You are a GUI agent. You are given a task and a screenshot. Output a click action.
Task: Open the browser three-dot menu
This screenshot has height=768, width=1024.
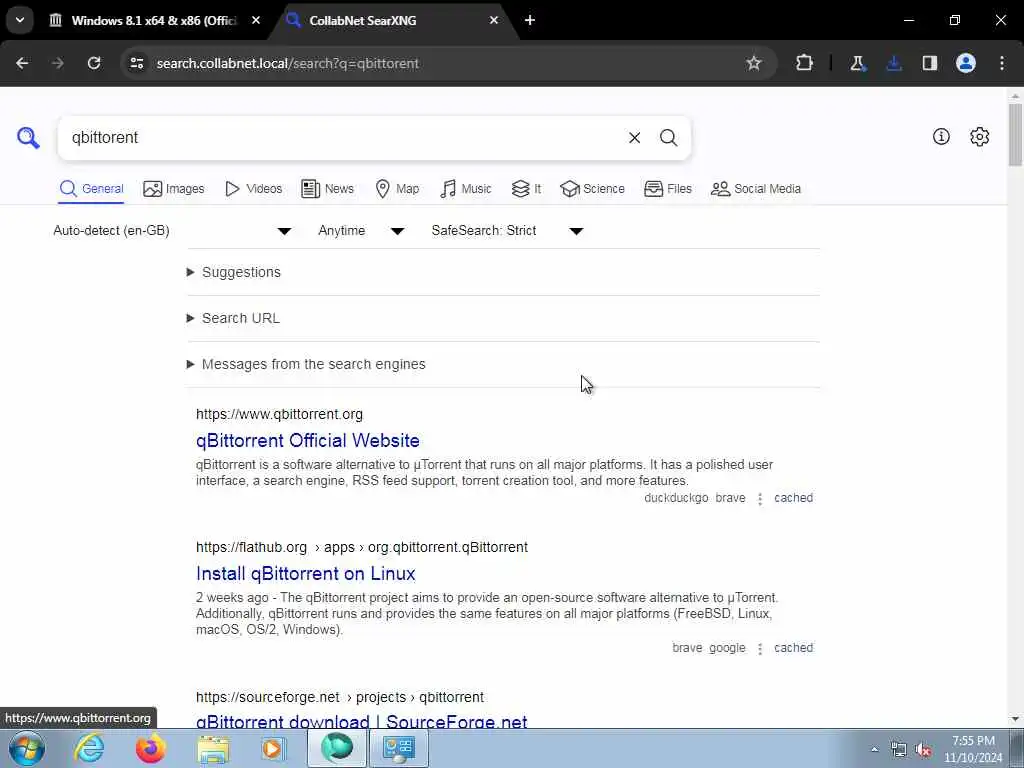click(1002, 63)
